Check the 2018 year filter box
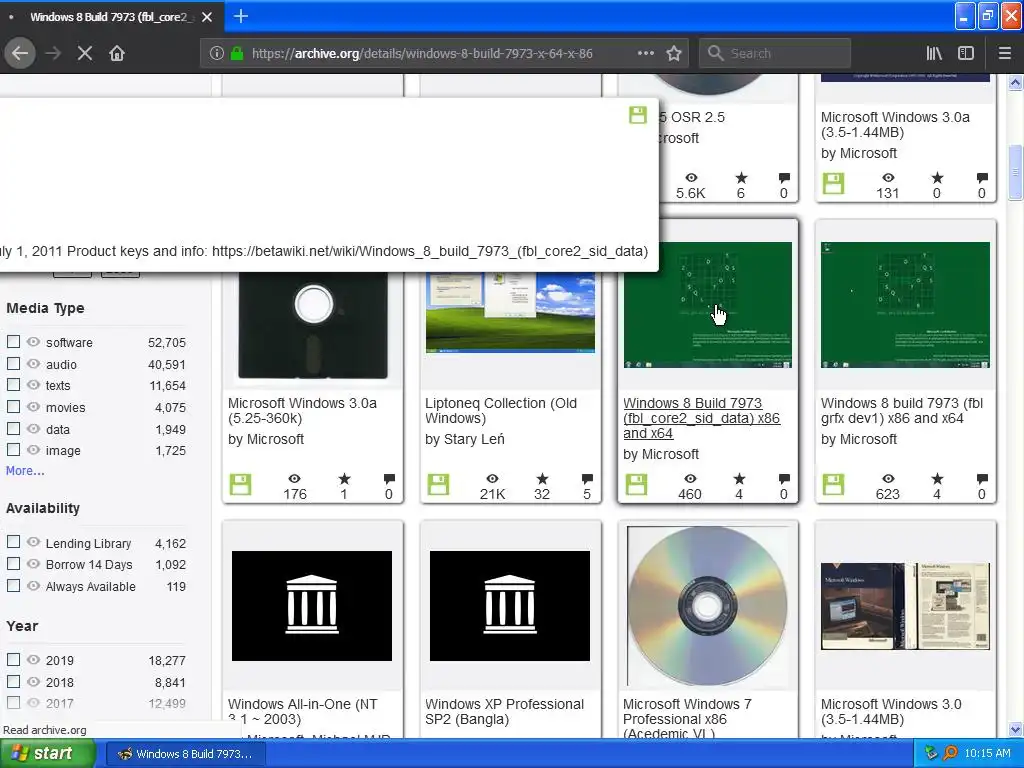The image size is (1024, 768). coord(13,681)
